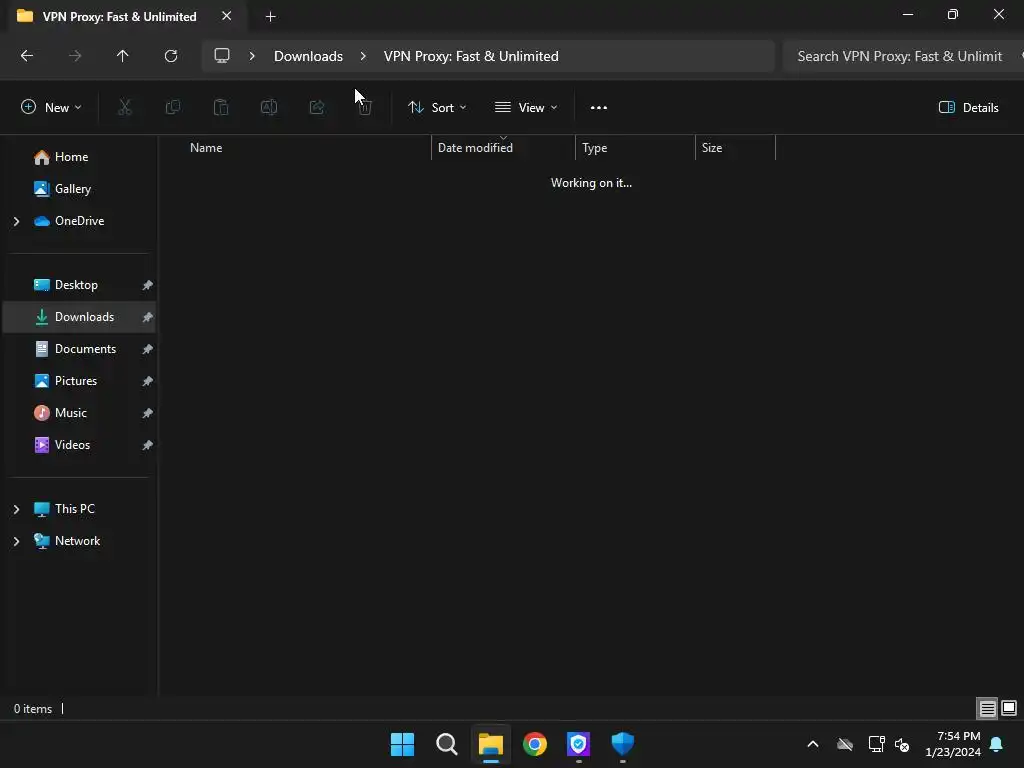Image resolution: width=1024 pixels, height=768 pixels.
Task: Click the Cut scissors icon
Action: tap(125, 107)
